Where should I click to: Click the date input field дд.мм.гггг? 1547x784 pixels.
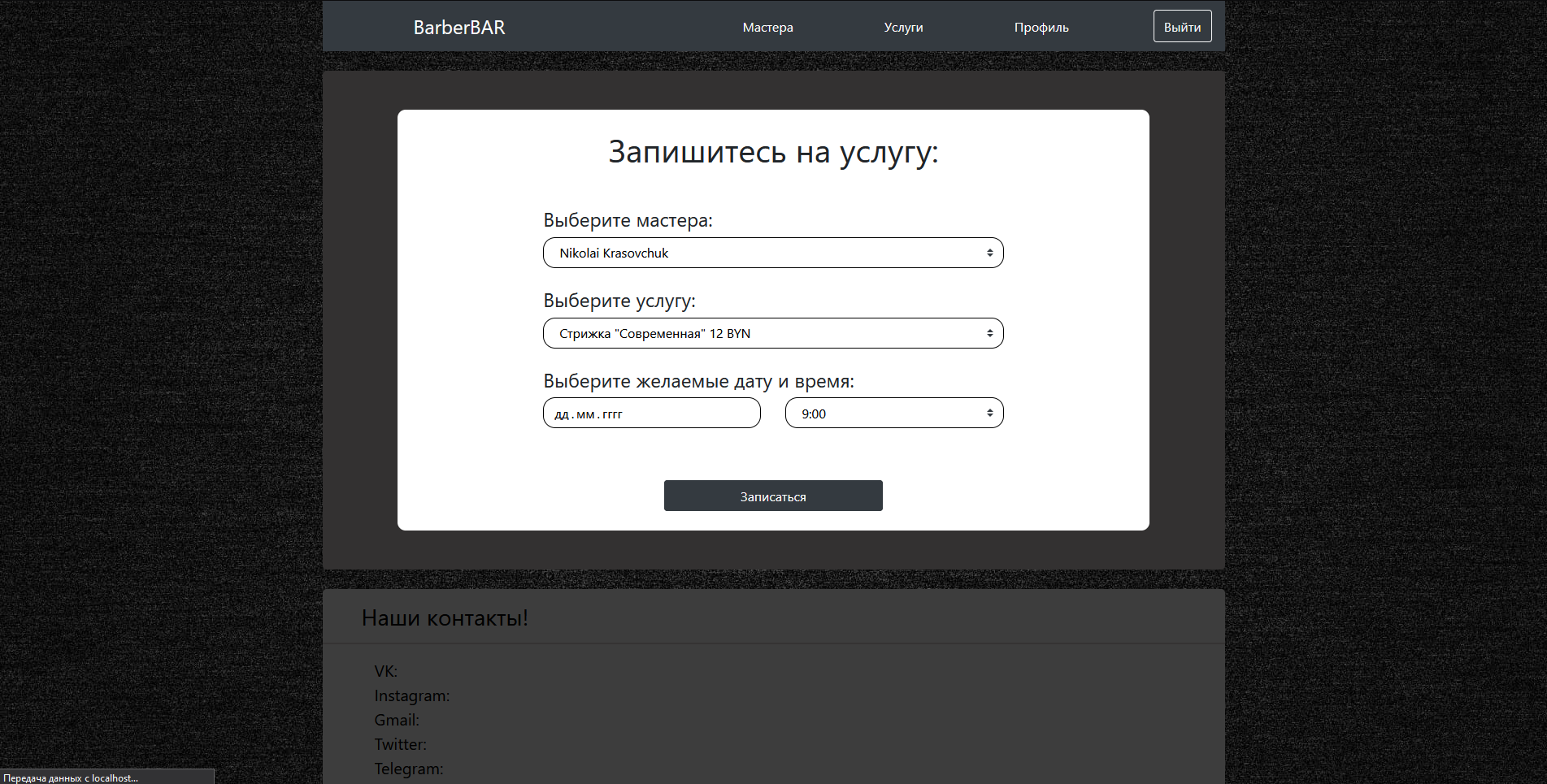pyautogui.click(x=650, y=413)
